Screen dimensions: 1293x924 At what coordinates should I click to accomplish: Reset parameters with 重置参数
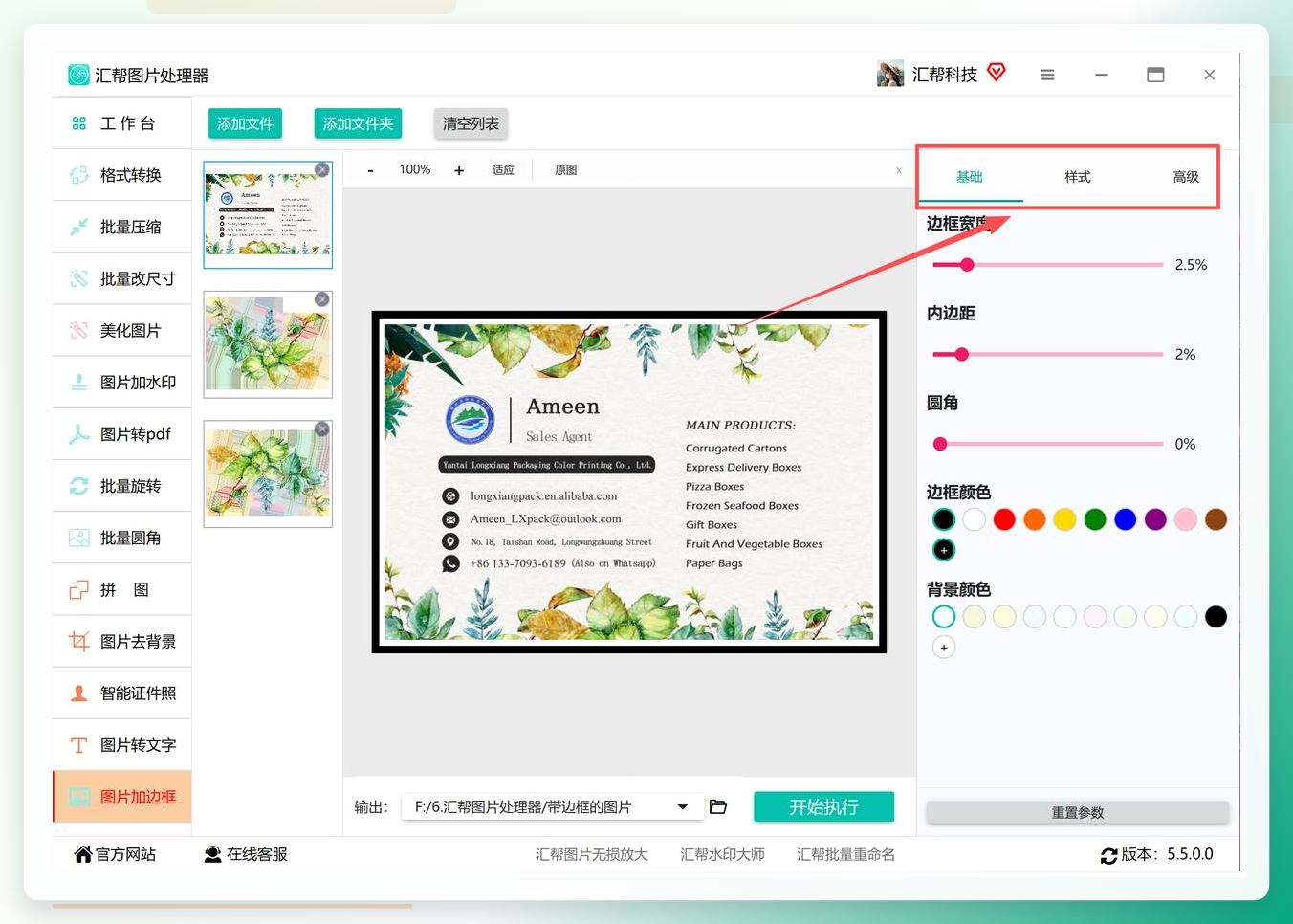1078,812
